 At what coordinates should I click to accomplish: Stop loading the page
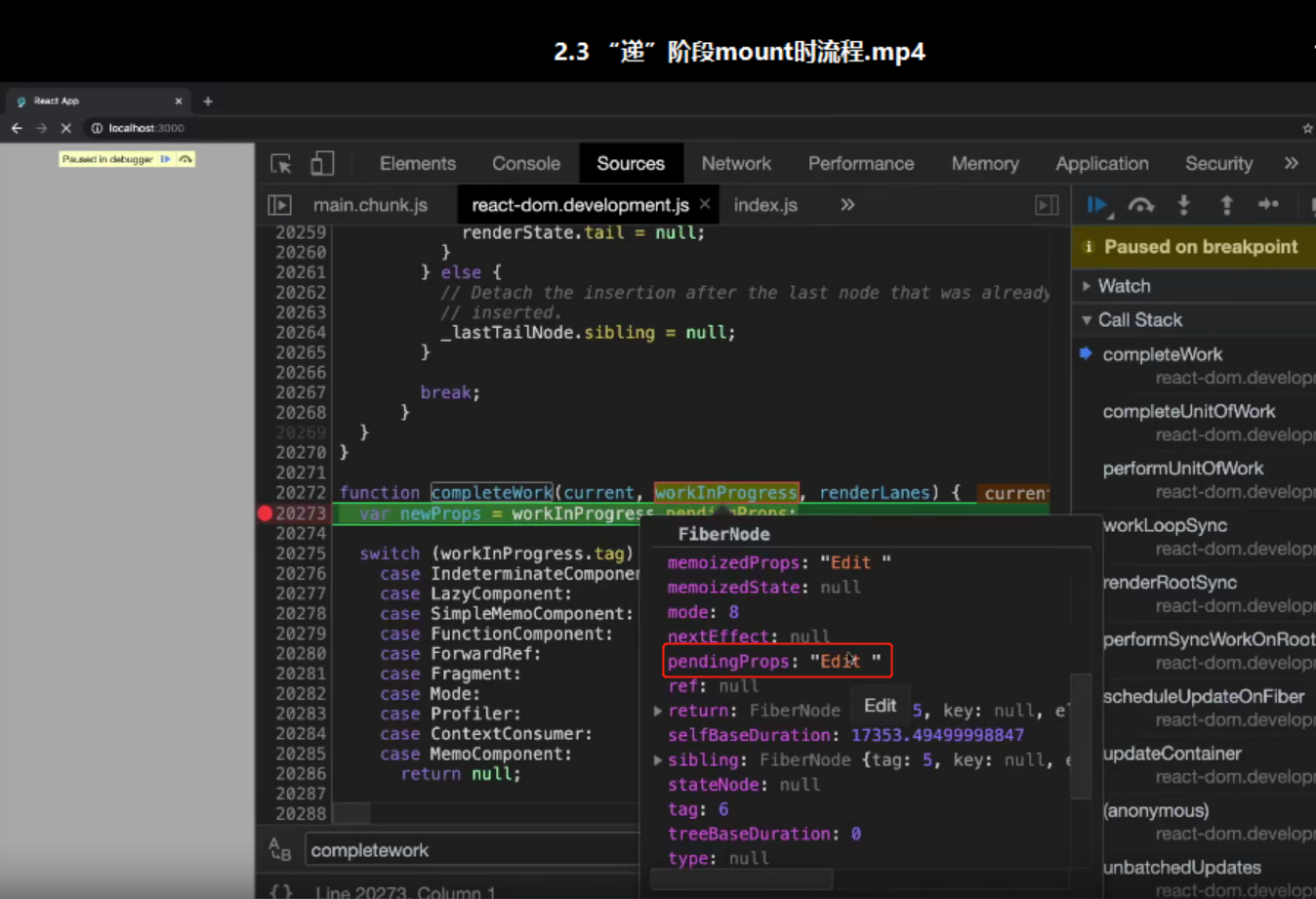point(65,128)
